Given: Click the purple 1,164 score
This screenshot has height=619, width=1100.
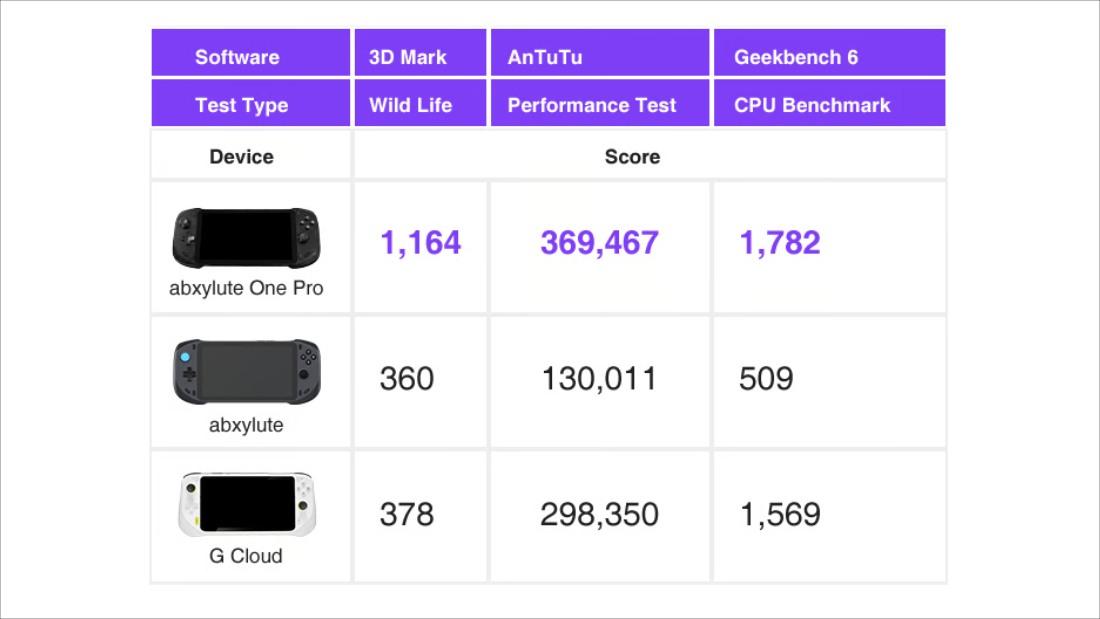Looking at the screenshot, I should (420, 242).
